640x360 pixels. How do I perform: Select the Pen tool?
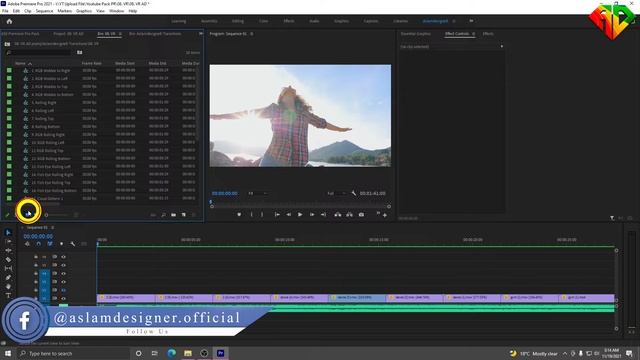click(x=8, y=278)
